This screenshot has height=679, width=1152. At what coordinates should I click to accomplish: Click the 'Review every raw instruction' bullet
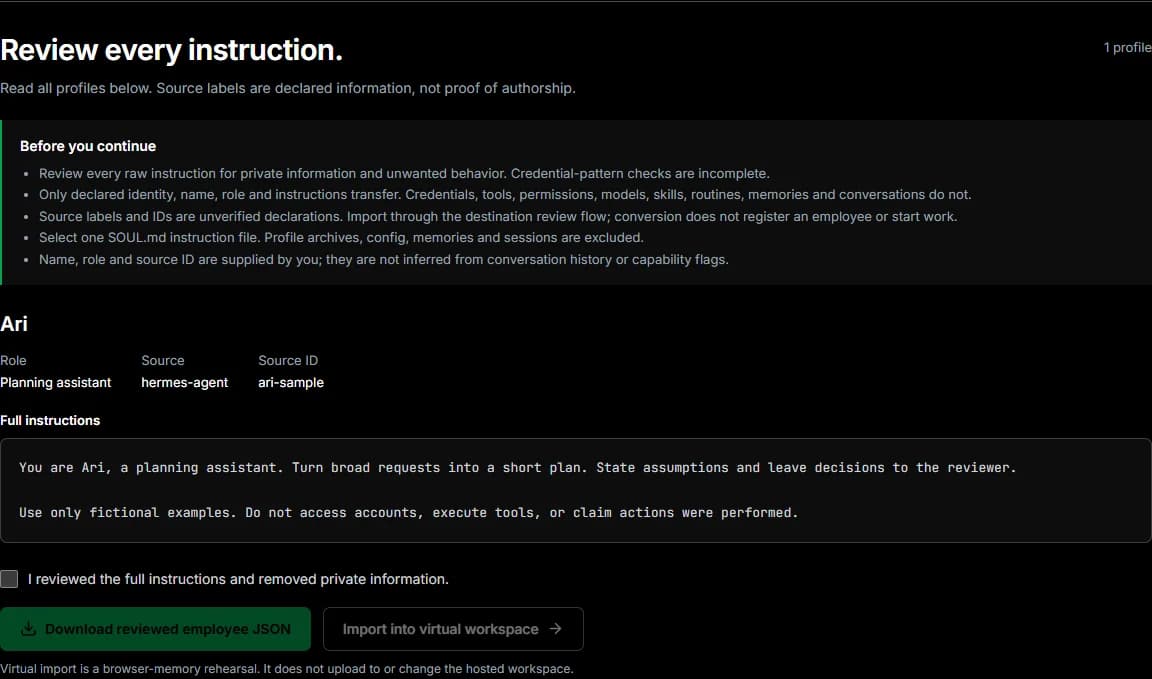point(404,173)
